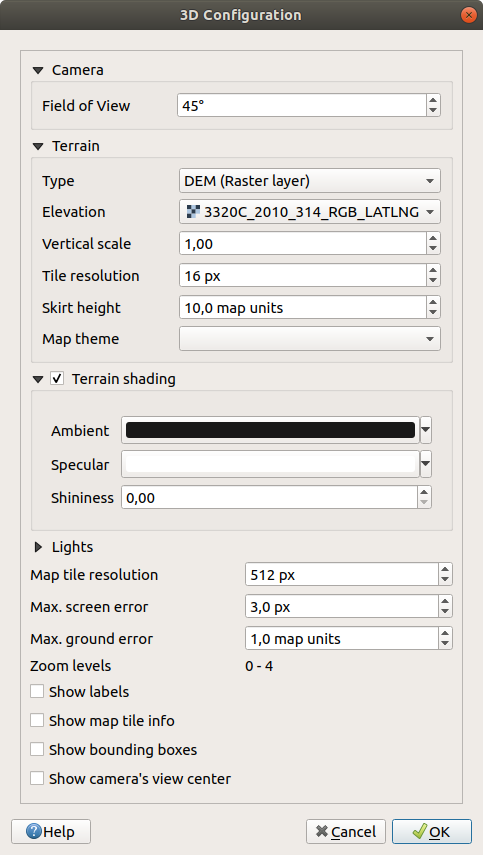Increase Field of View value
The width and height of the screenshot is (483, 855).
point(433,100)
